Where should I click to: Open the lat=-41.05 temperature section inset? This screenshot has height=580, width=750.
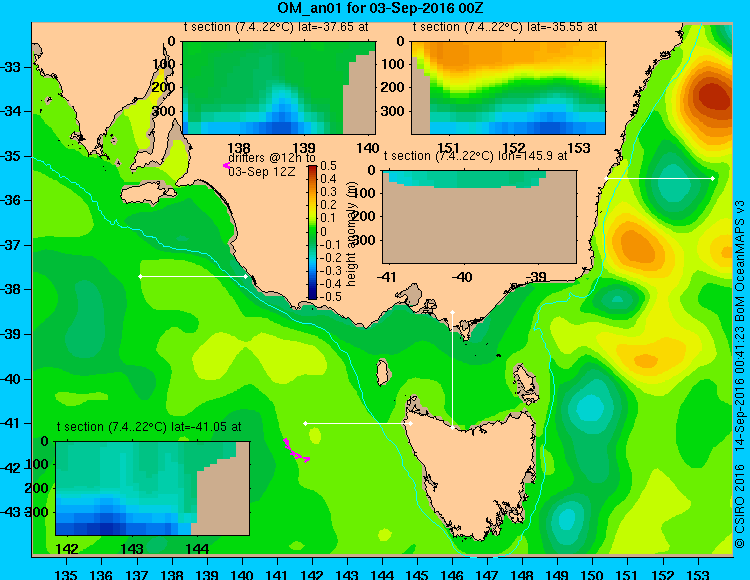[153, 488]
